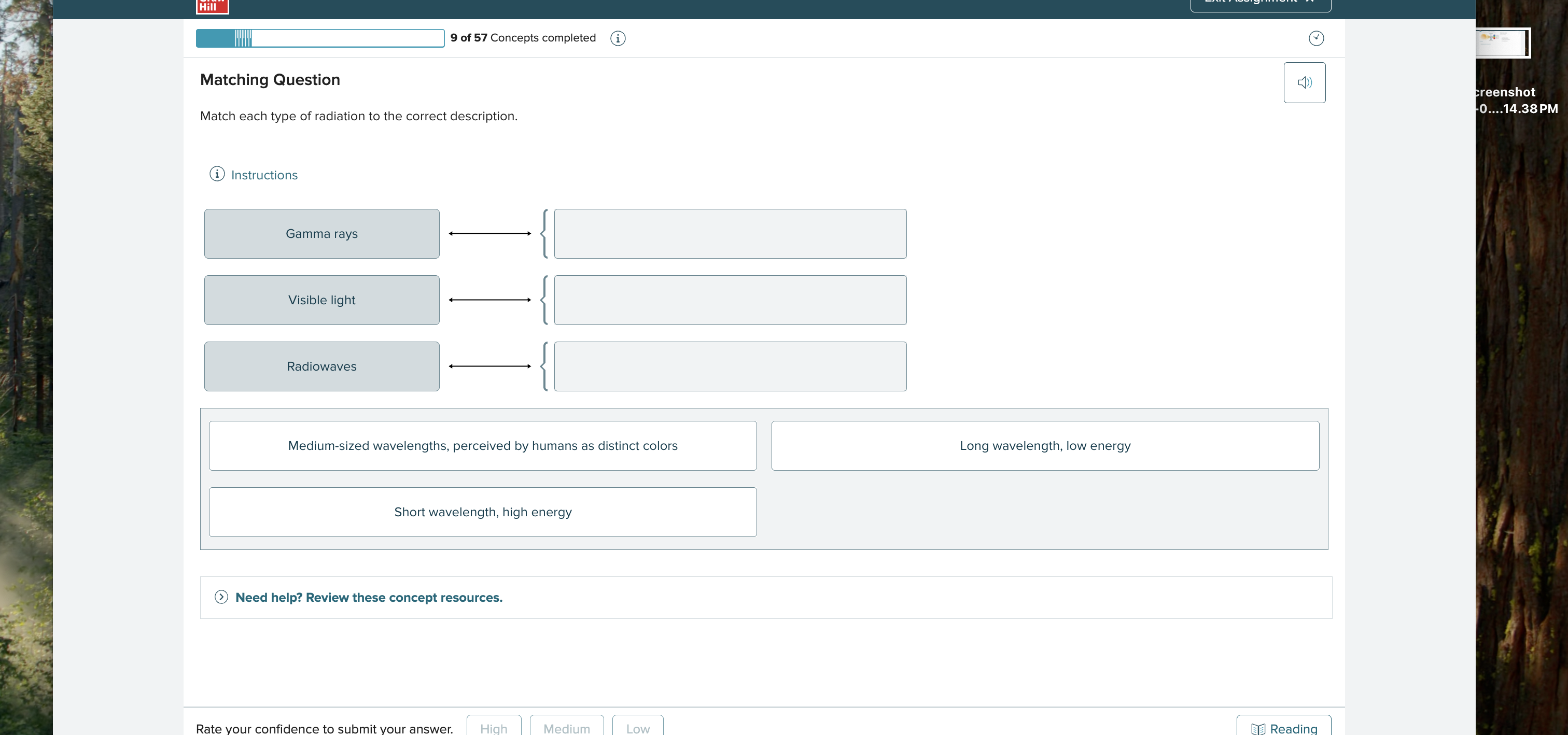Click the McGraw Hill logo
Image resolution: width=1568 pixels, height=735 pixels.
(x=212, y=7)
